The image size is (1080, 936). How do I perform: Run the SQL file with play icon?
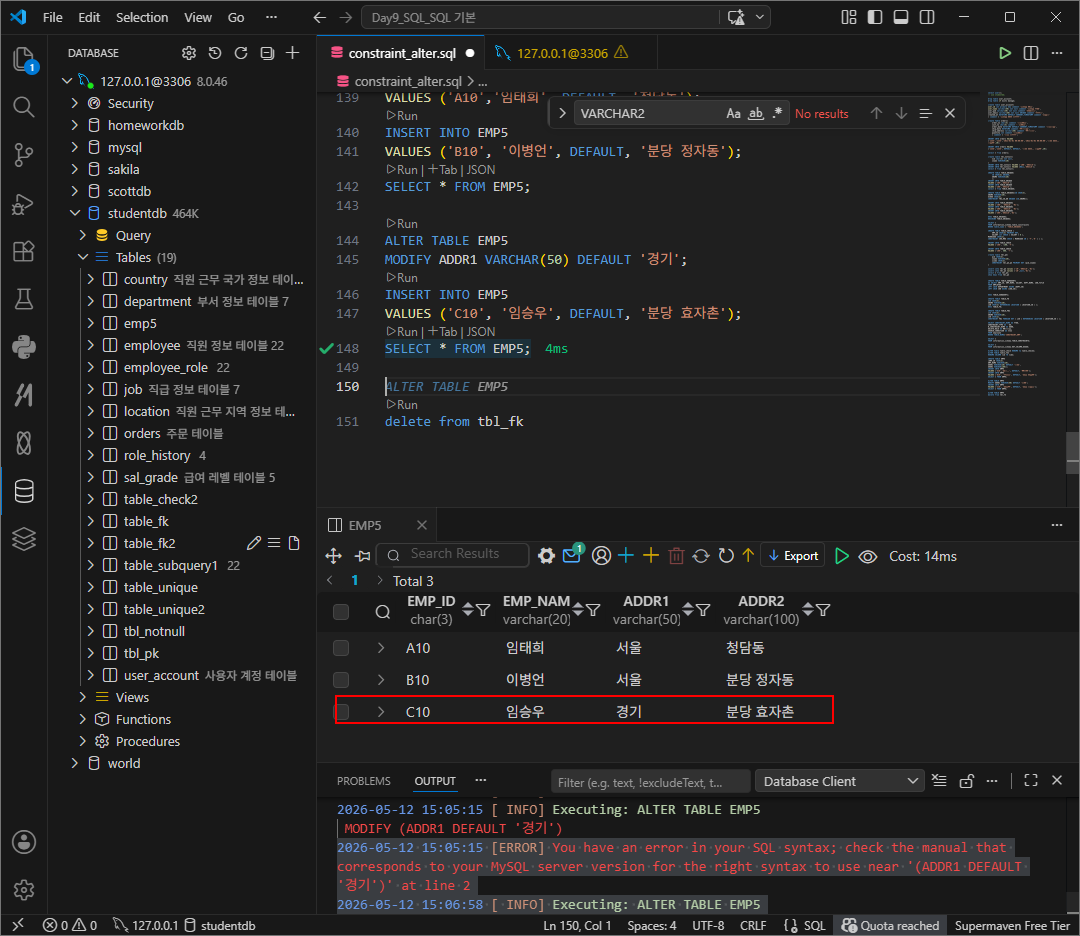pos(1005,53)
